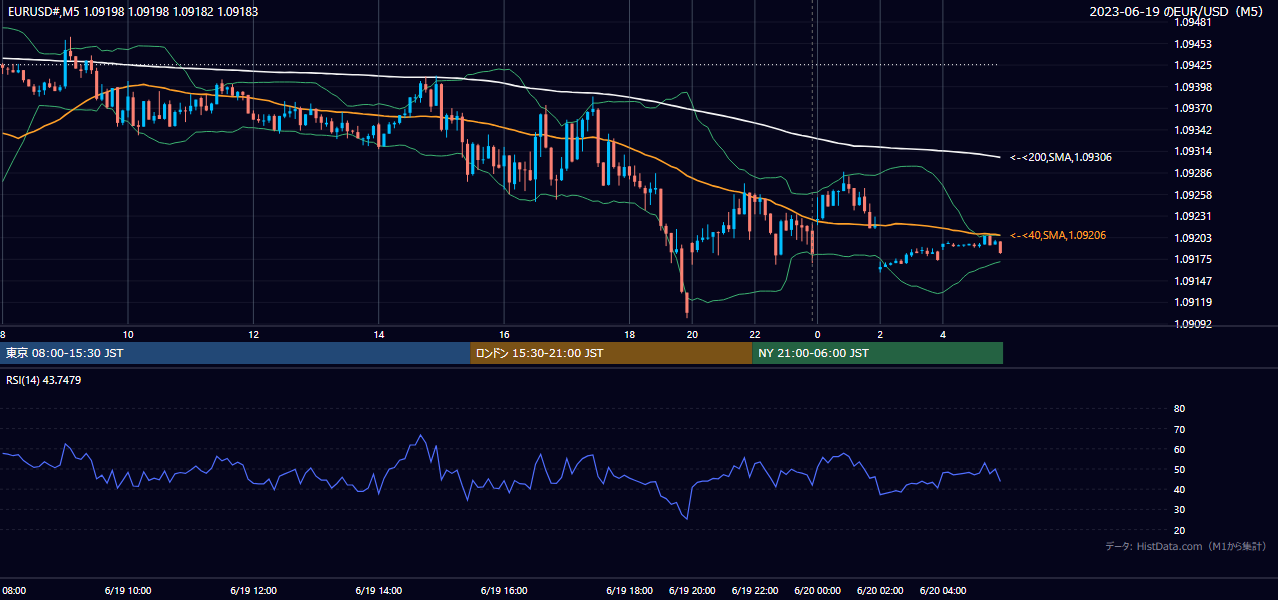Click RSI scale level 50

(1179, 469)
